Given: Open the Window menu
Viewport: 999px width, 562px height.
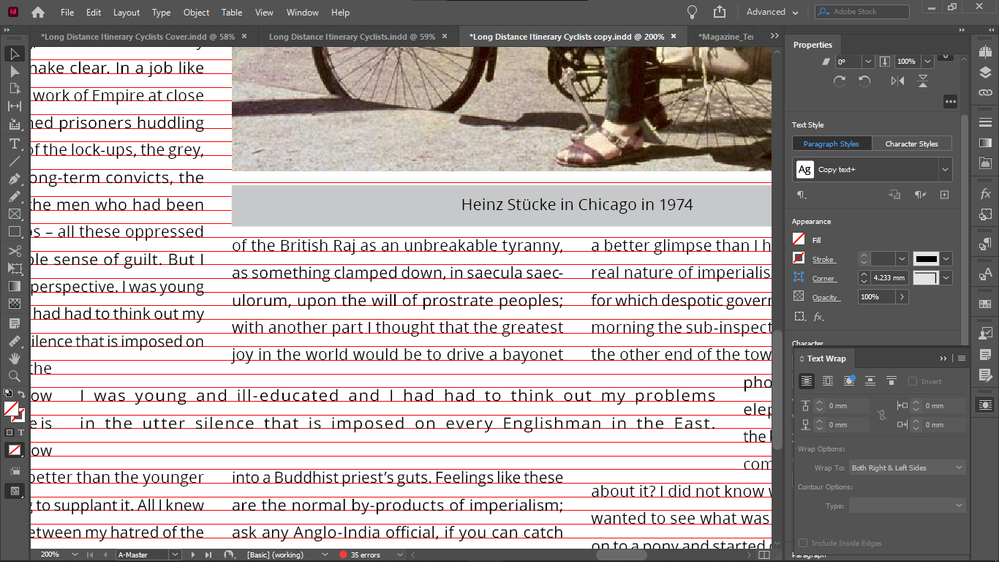Looking at the screenshot, I should 302,12.
